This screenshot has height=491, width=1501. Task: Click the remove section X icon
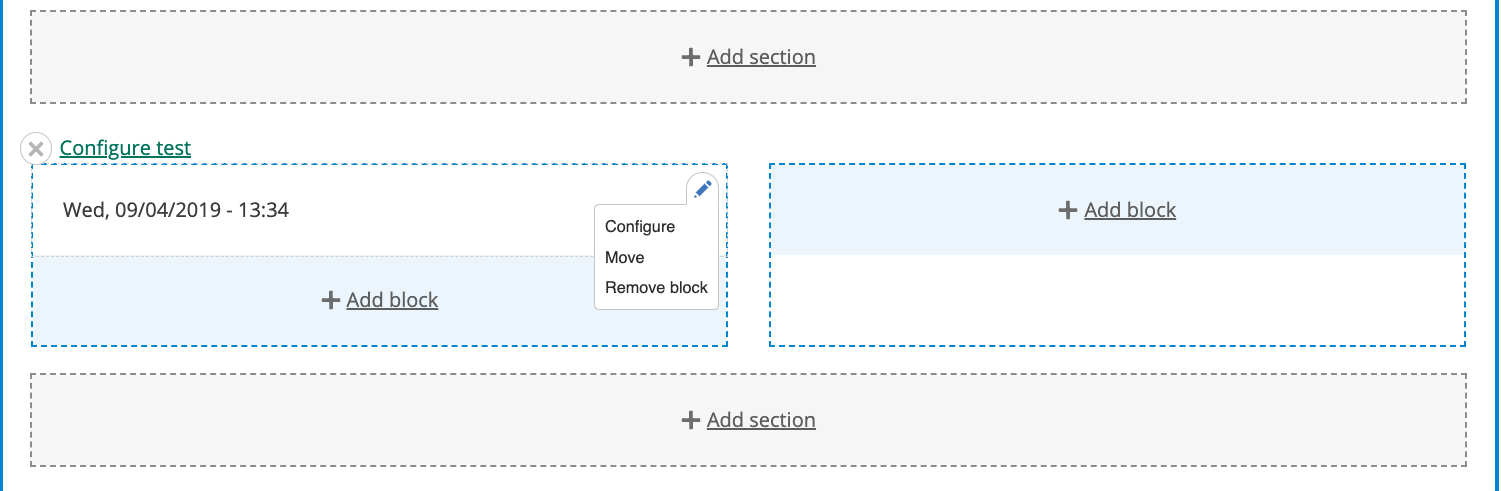tap(36, 149)
